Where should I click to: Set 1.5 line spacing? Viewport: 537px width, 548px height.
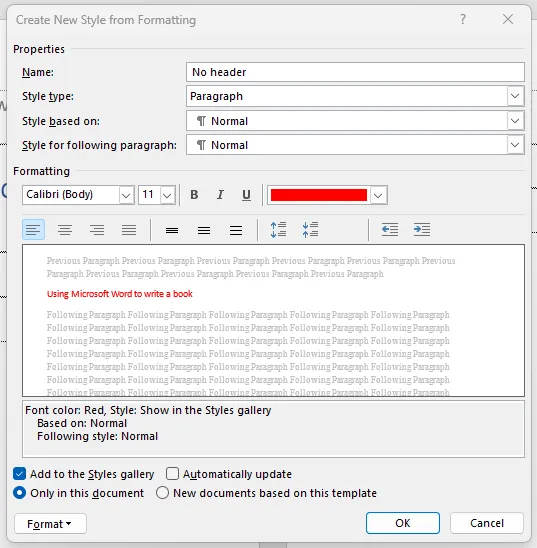204,230
